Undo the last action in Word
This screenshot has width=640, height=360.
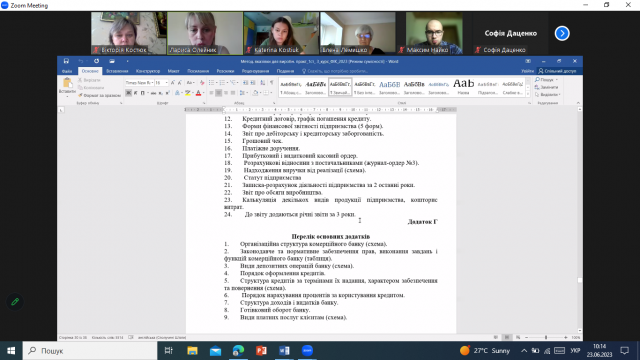[81, 61]
